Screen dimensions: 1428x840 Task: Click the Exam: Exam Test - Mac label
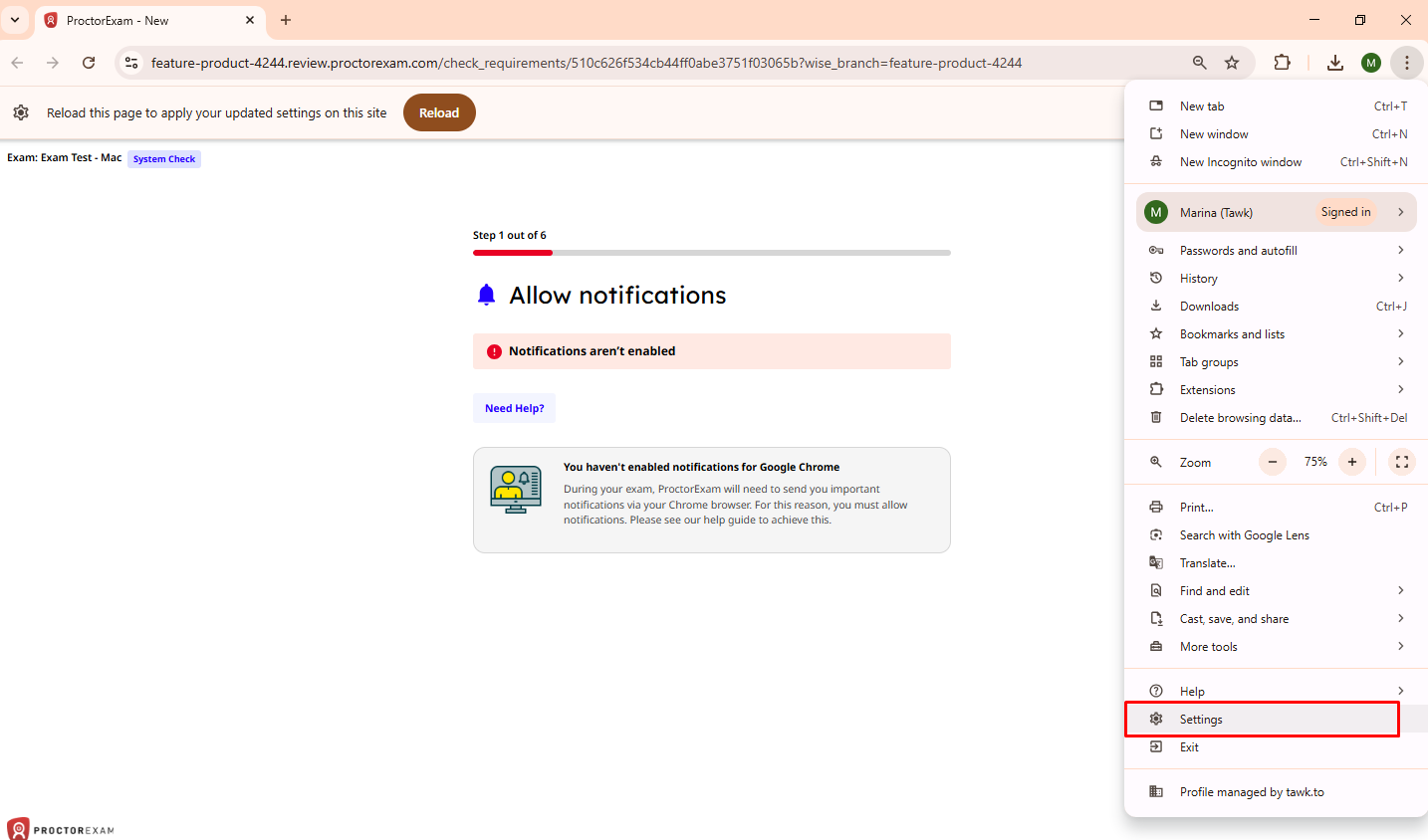point(64,157)
